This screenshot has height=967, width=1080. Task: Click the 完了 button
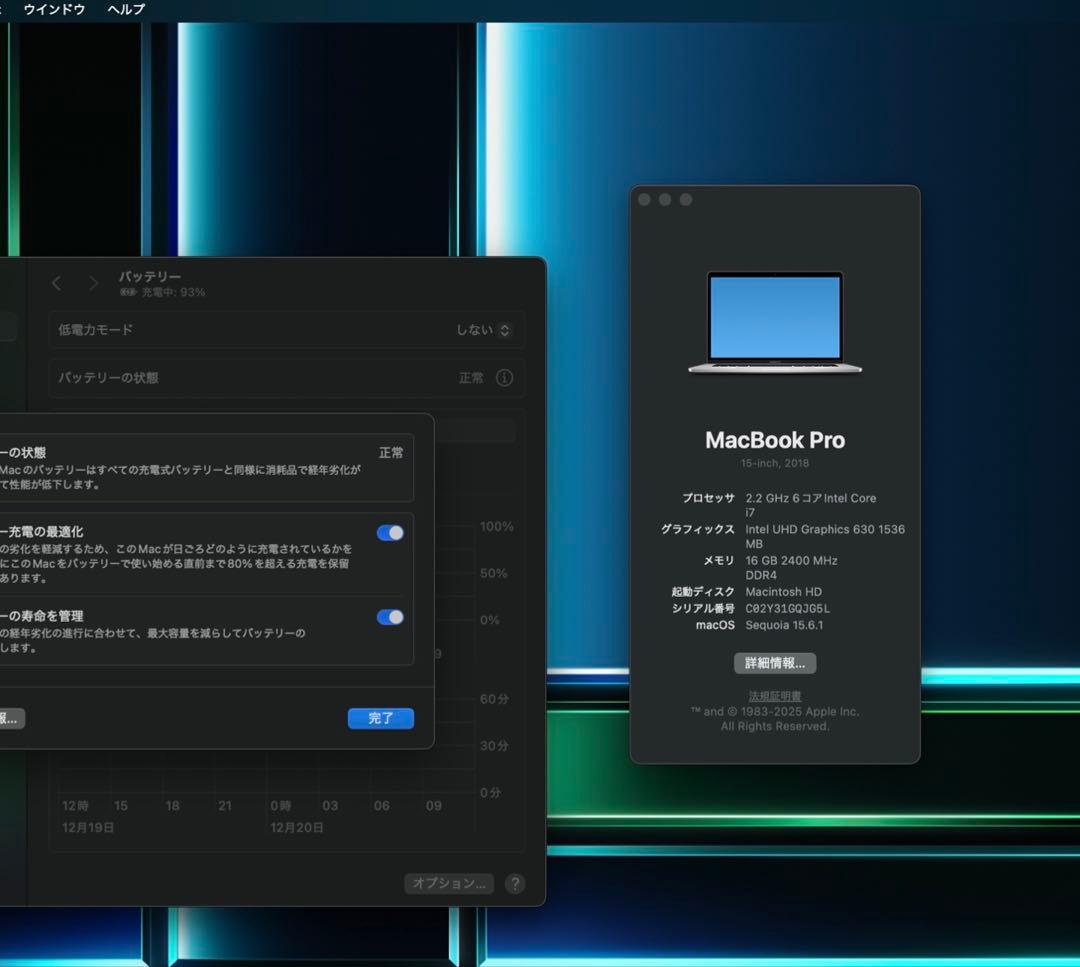pos(380,718)
